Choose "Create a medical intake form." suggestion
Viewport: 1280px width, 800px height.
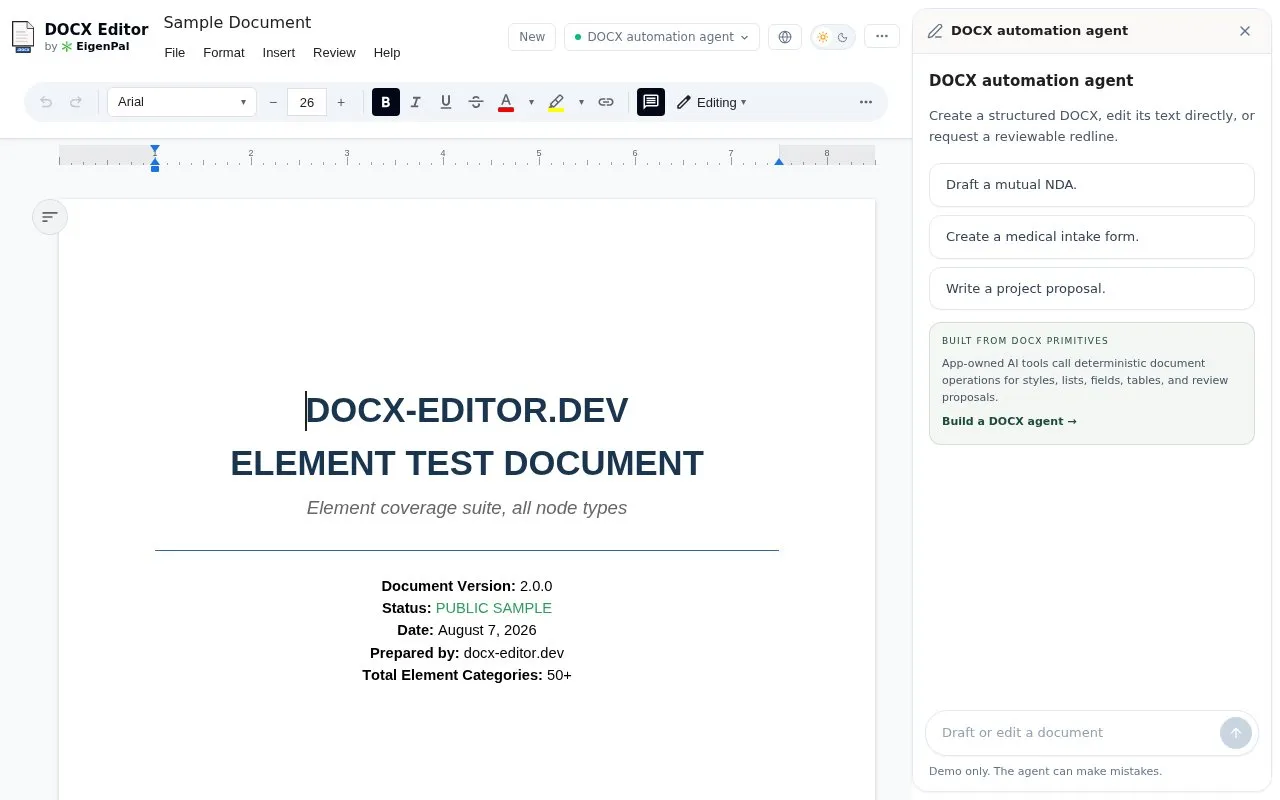point(1092,237)
